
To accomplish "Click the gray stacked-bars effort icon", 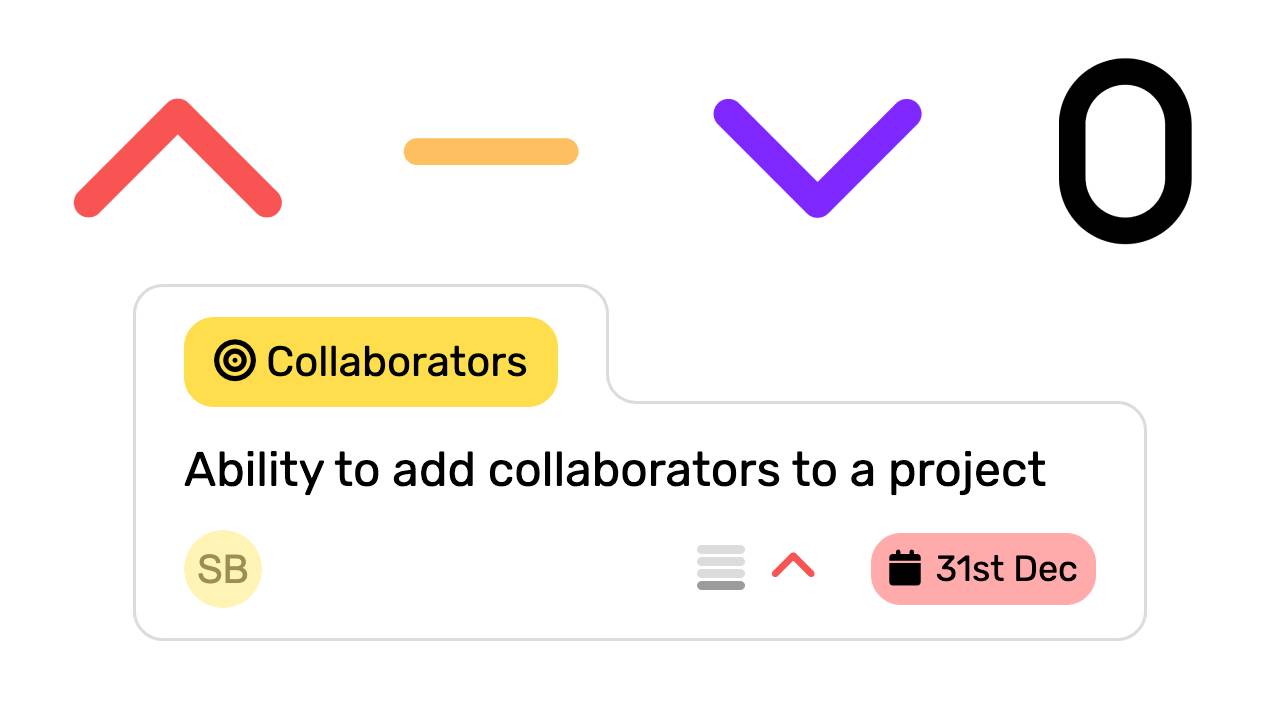I will coord(721,568).
